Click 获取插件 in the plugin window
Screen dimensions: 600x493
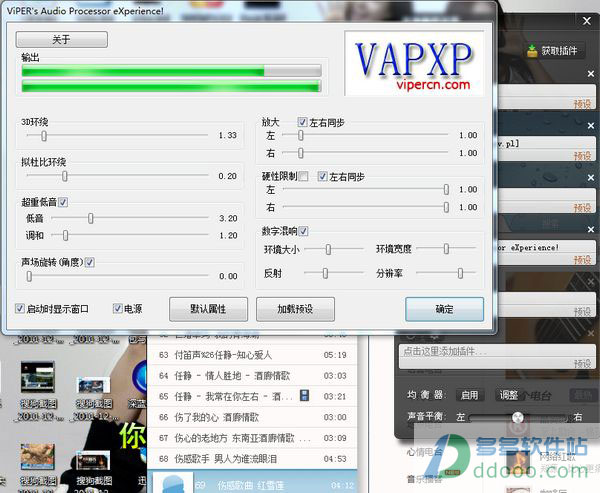tap(554, 51)
